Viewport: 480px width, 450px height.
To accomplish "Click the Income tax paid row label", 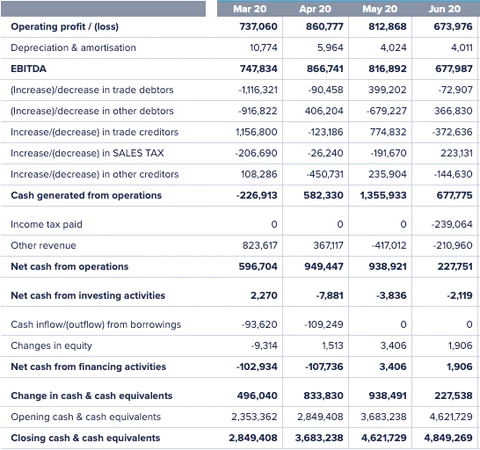I will point(46,224).
